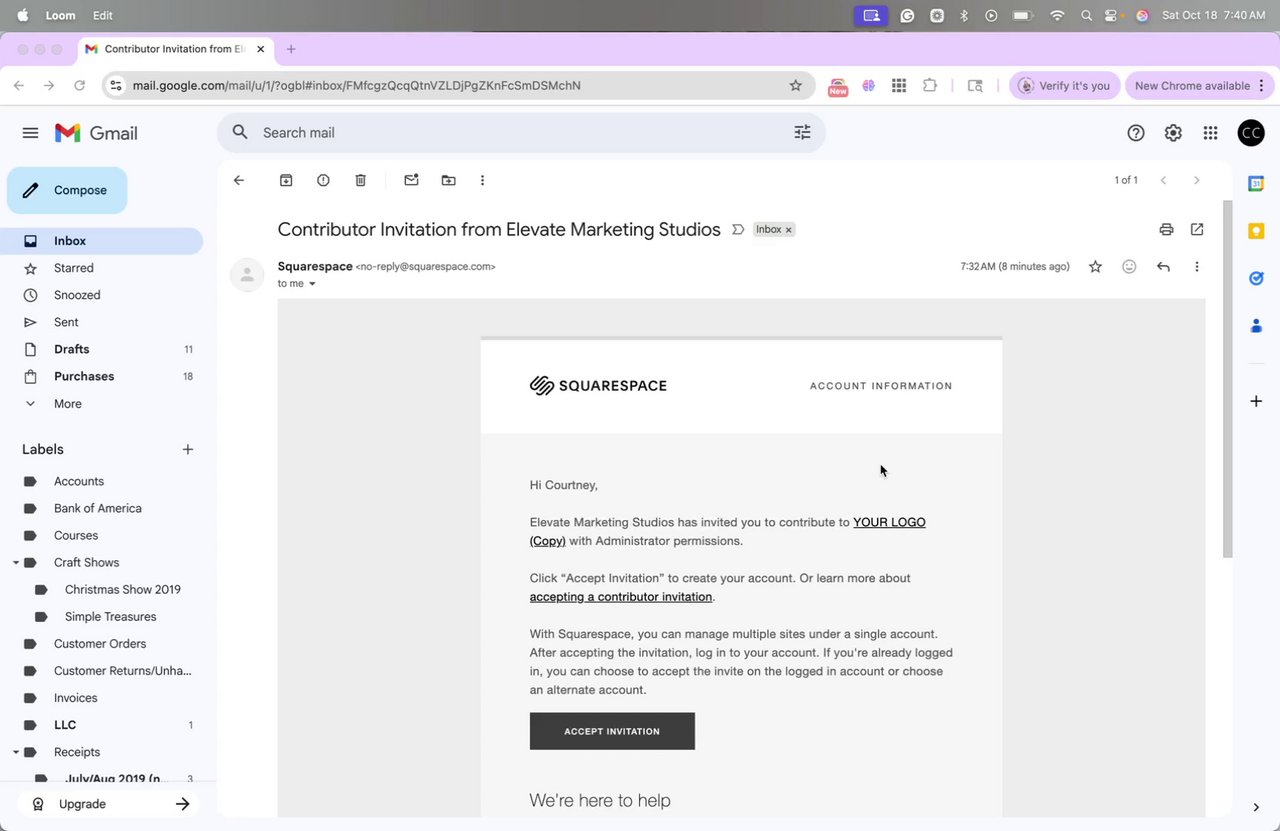Click the Upgrade button at bottom left

point(108,804)
